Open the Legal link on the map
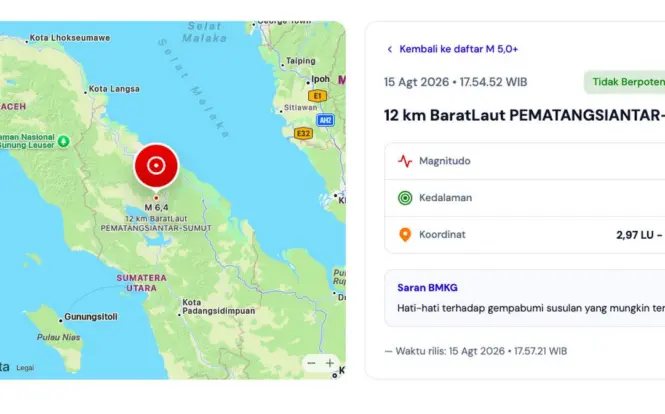Image resolution: width=665 pixels, height=414 pixels. coord(25,368)
